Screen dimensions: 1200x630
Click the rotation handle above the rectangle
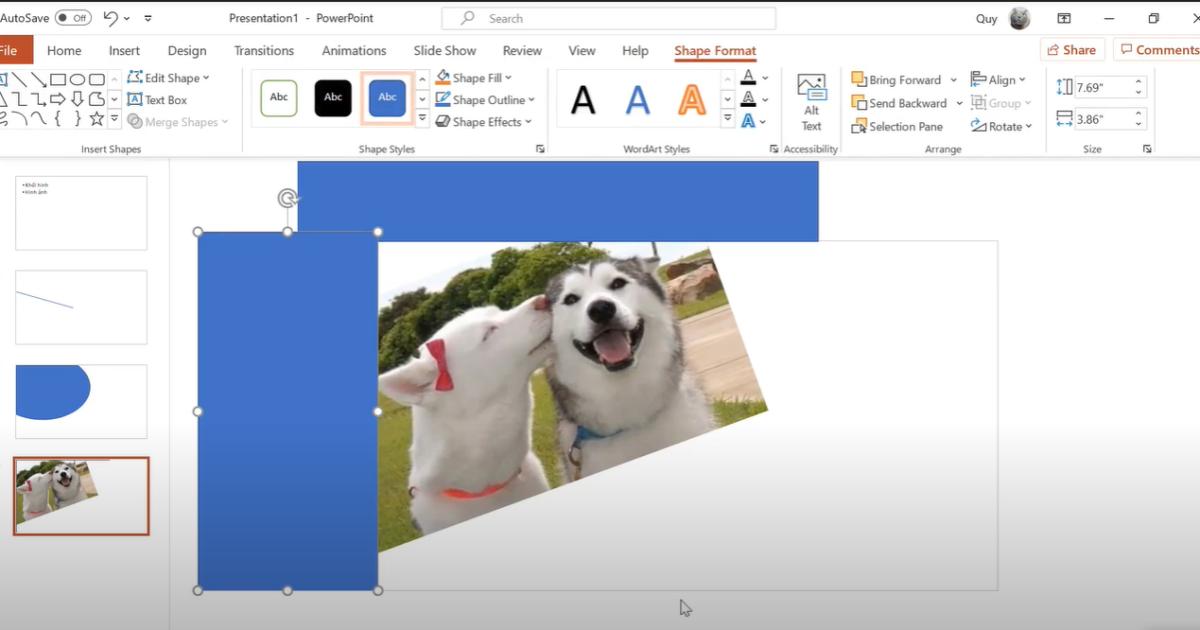288,198
